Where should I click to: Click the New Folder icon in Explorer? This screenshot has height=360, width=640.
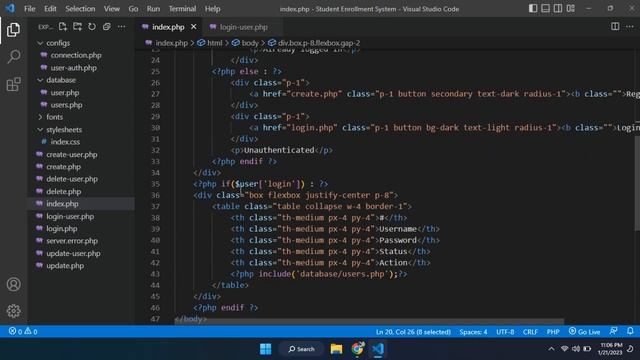pyautogui.click(x=77, y=27)
